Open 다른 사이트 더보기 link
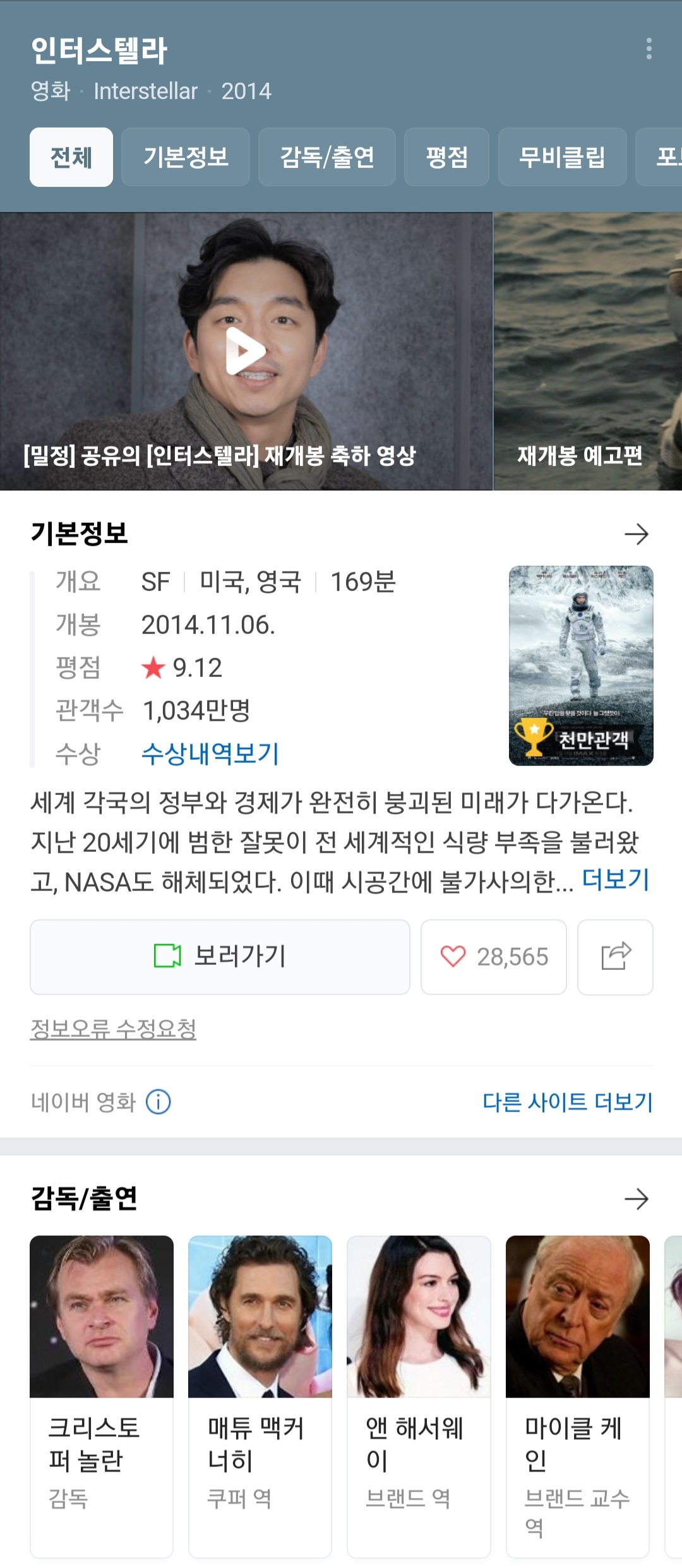The height and width of the screenshot is (1568, 682). (x=568, y=1102)
